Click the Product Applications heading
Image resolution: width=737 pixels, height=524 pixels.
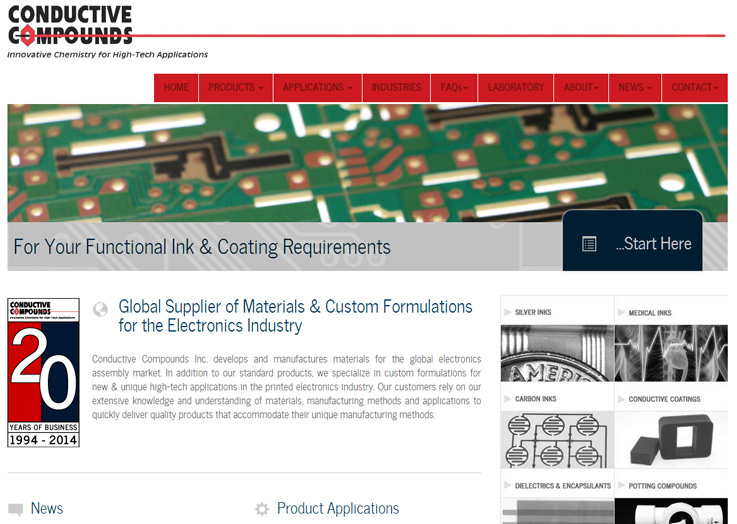(338, 508)
